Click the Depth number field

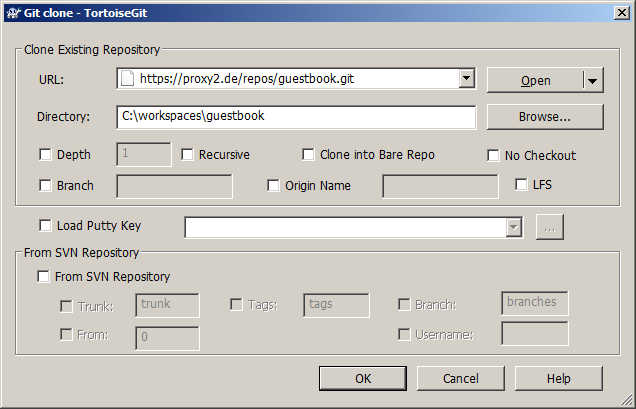pyautogui.click(x=144, y=154)
